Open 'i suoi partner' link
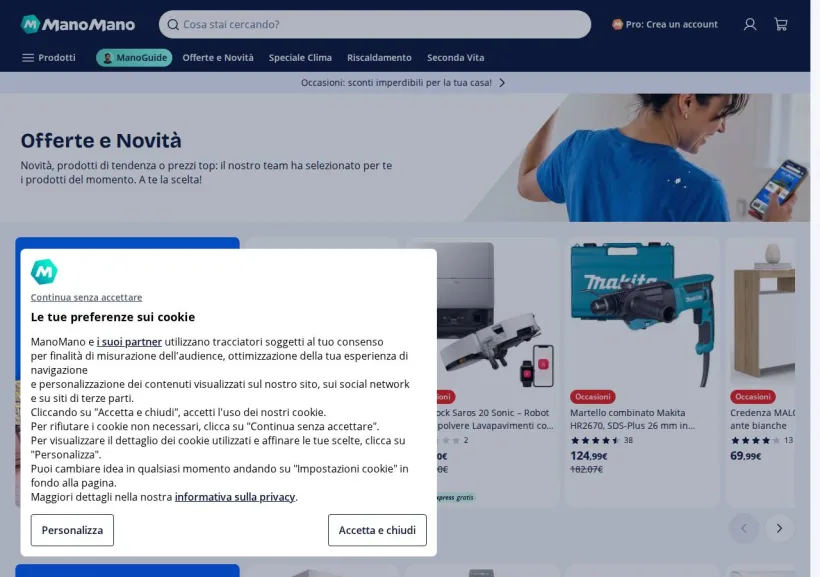 click(x=129, y=342)
